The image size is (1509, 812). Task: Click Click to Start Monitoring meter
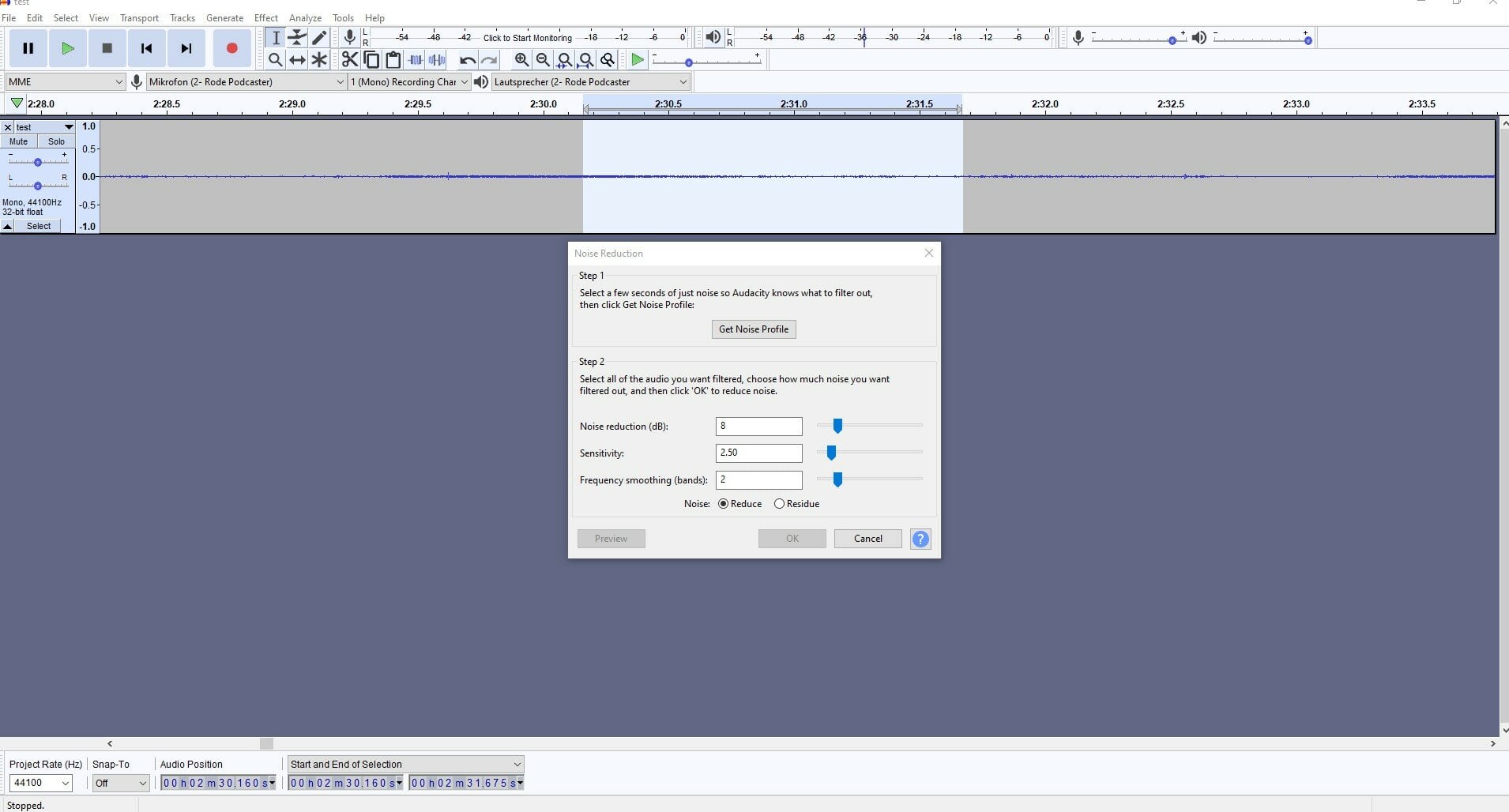[x=527, y=37]
